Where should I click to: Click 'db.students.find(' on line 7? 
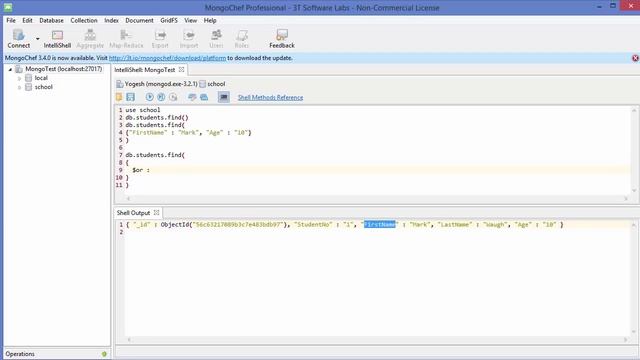click(x=155, y=155)
